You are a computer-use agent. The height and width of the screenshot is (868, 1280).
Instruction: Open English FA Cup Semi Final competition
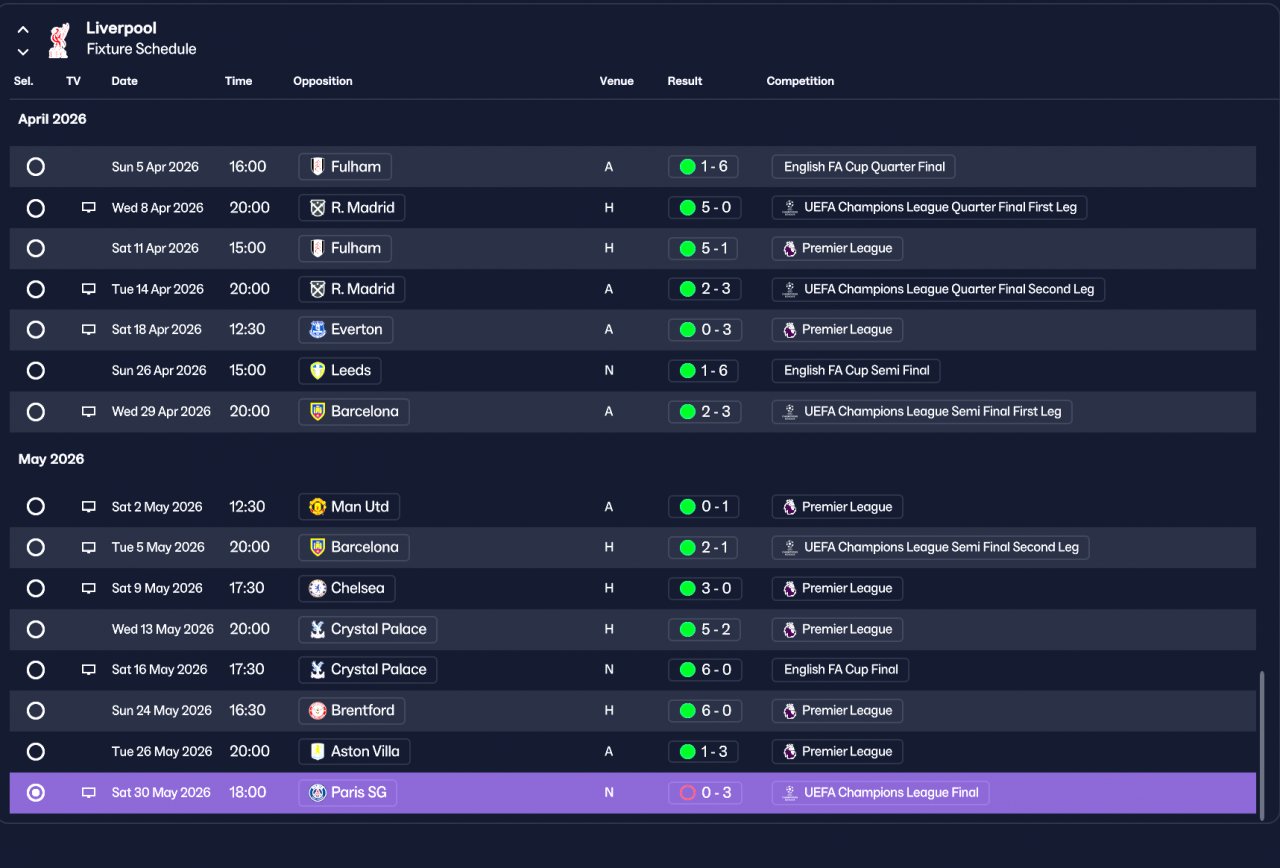(x=856, y=370)
